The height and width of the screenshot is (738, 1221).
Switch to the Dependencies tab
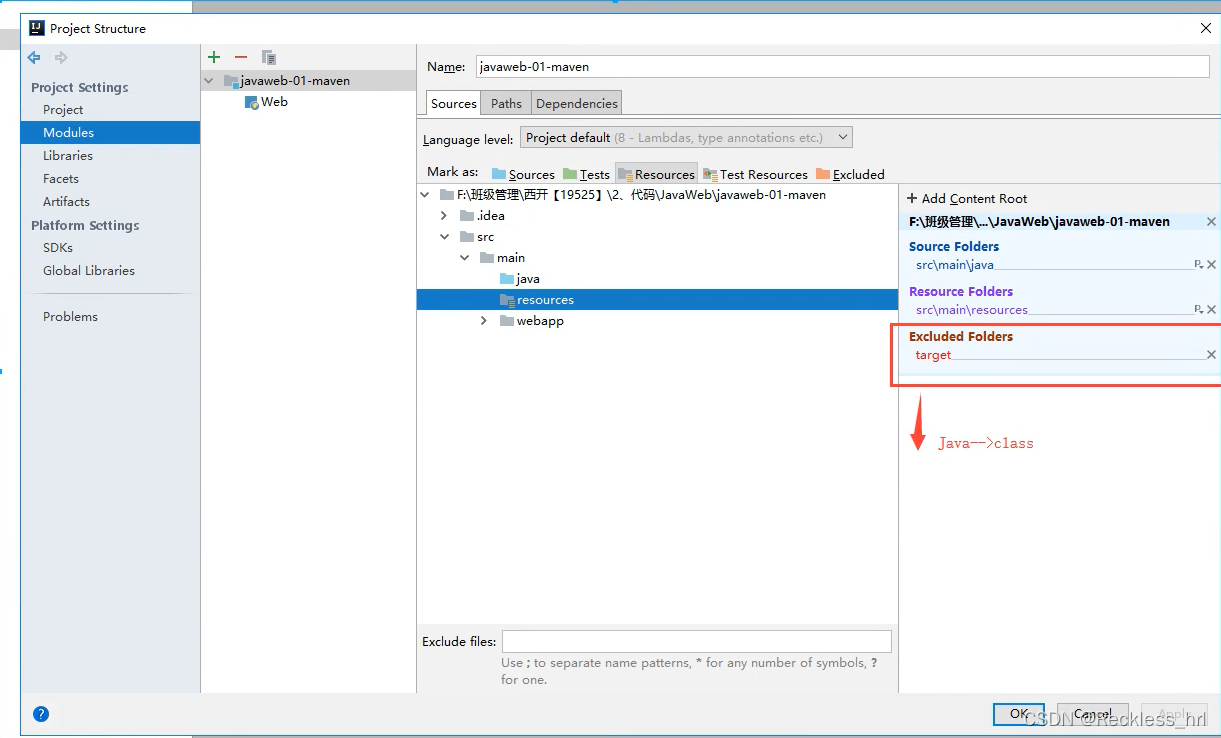click(x=577, y=103)
